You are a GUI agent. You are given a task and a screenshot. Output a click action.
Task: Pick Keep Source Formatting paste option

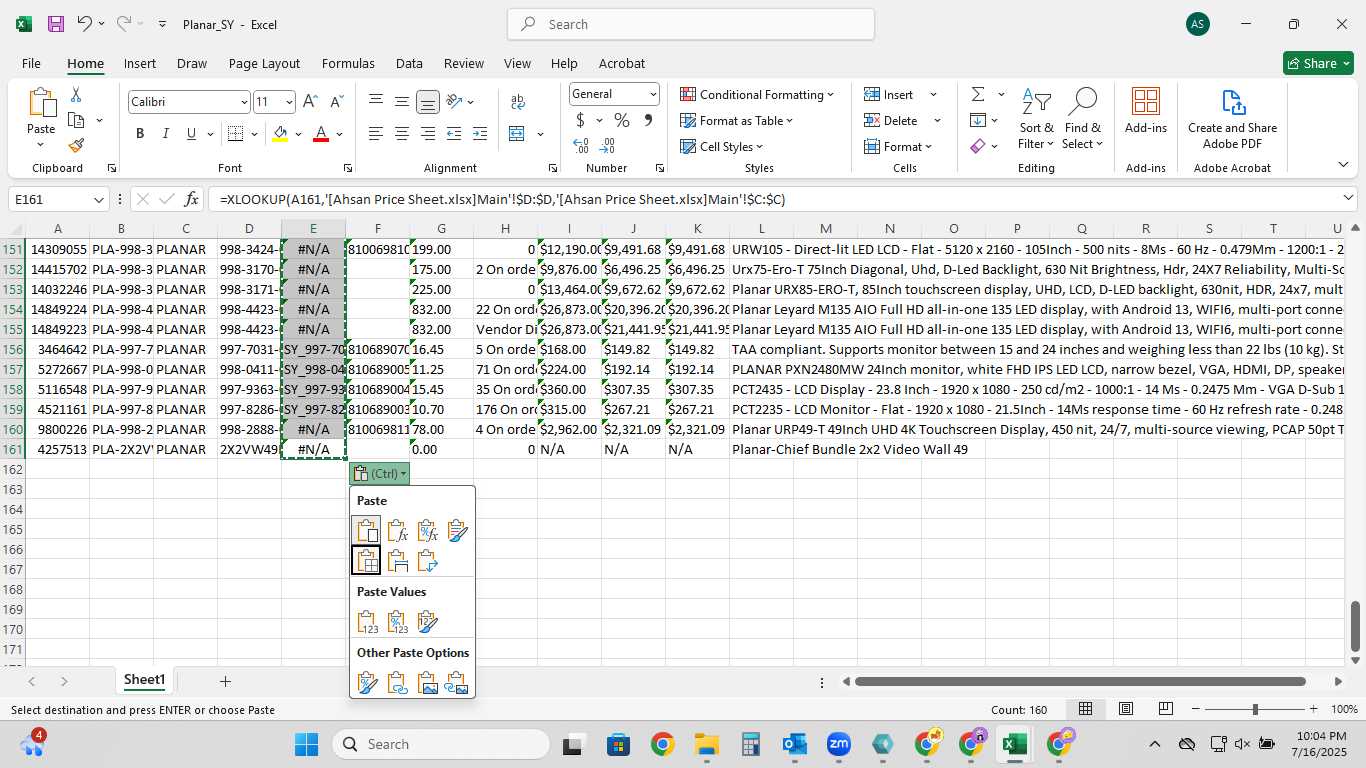458,531
